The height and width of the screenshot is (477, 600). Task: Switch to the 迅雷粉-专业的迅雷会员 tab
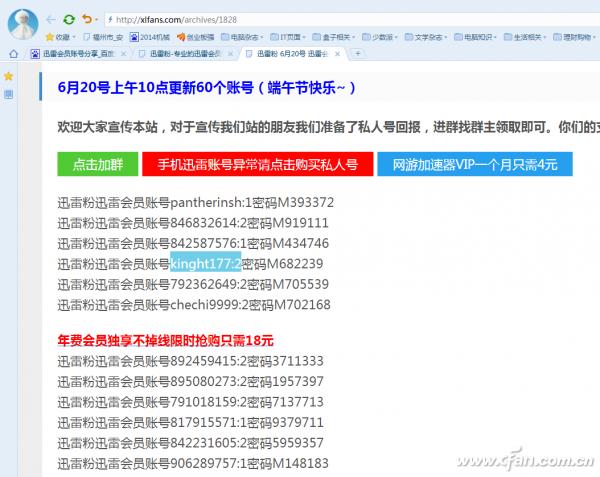click(184, 54)
